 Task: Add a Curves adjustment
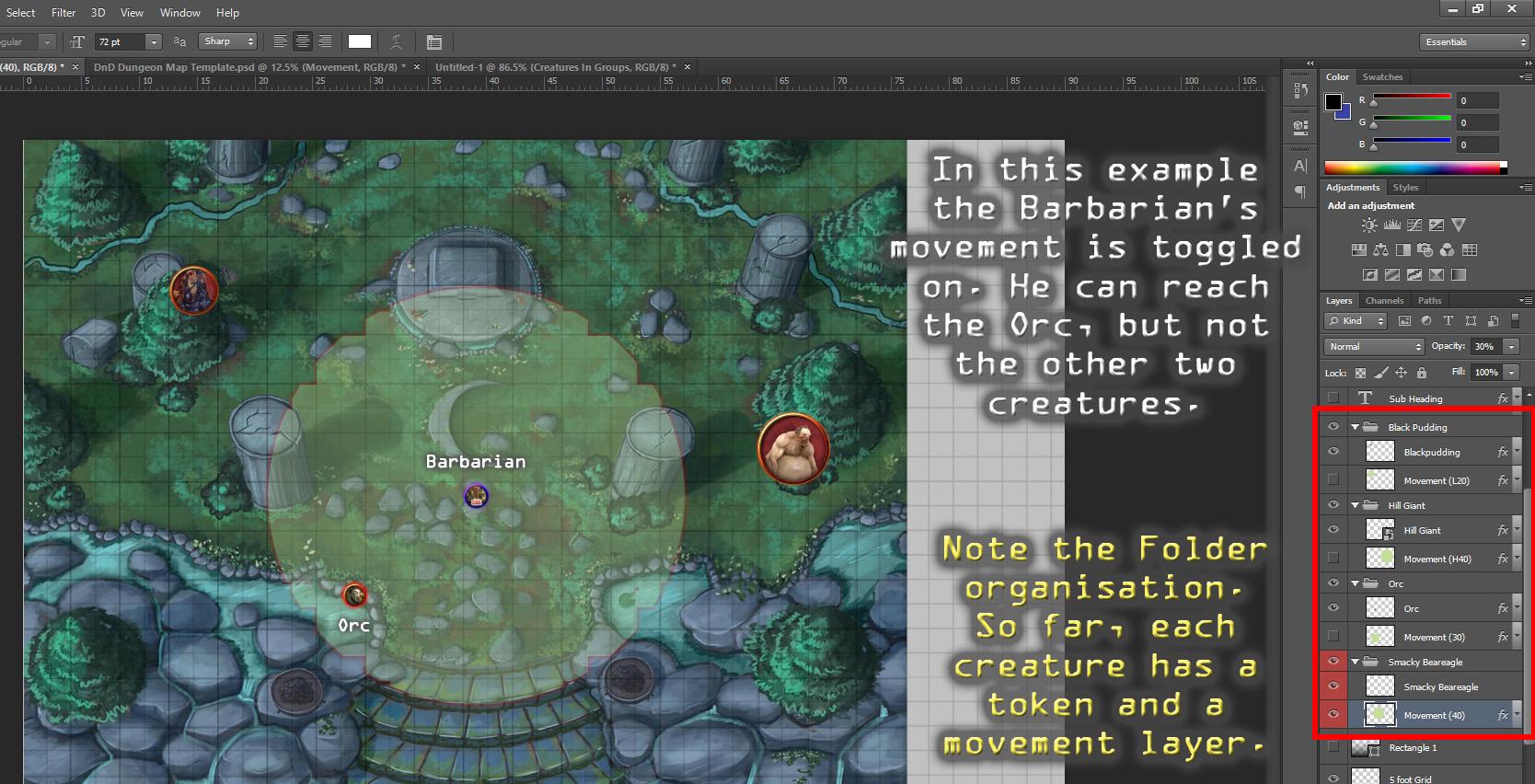click(x=1414, y=225)
